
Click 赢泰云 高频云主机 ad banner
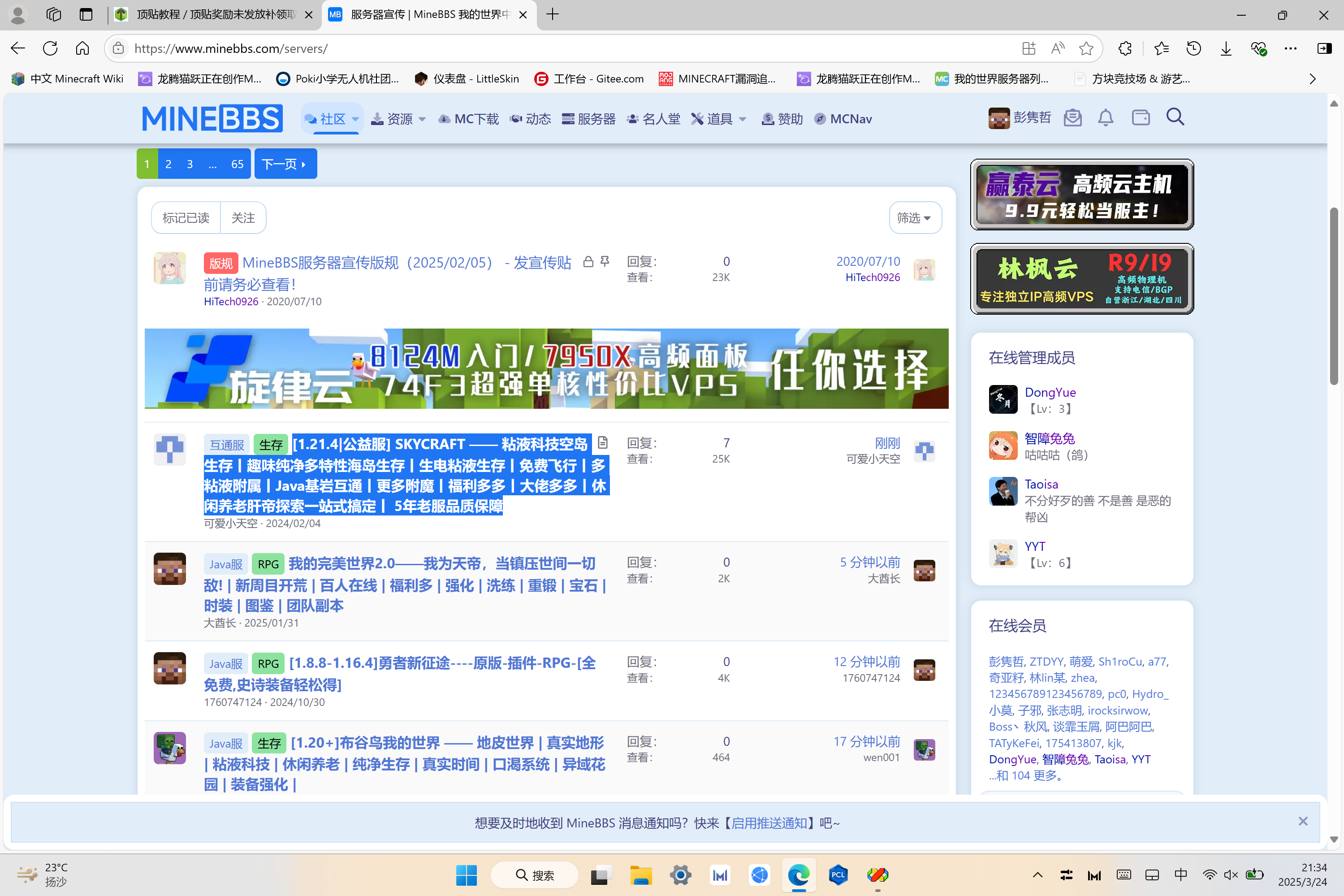(x=1082, y=194)
